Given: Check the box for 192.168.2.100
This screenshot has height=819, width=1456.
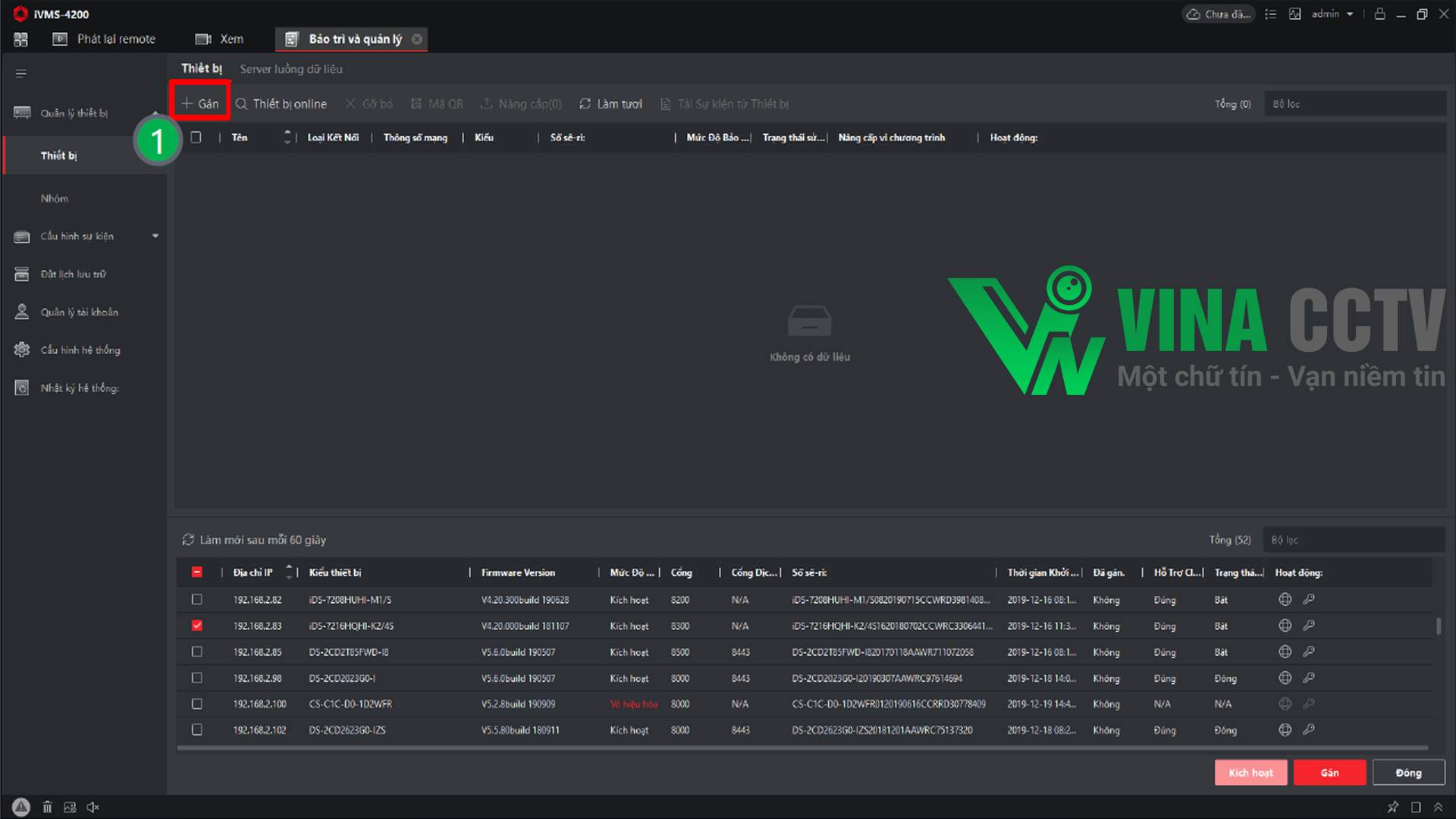Looking at the screenshot, I should click(196, 704).
